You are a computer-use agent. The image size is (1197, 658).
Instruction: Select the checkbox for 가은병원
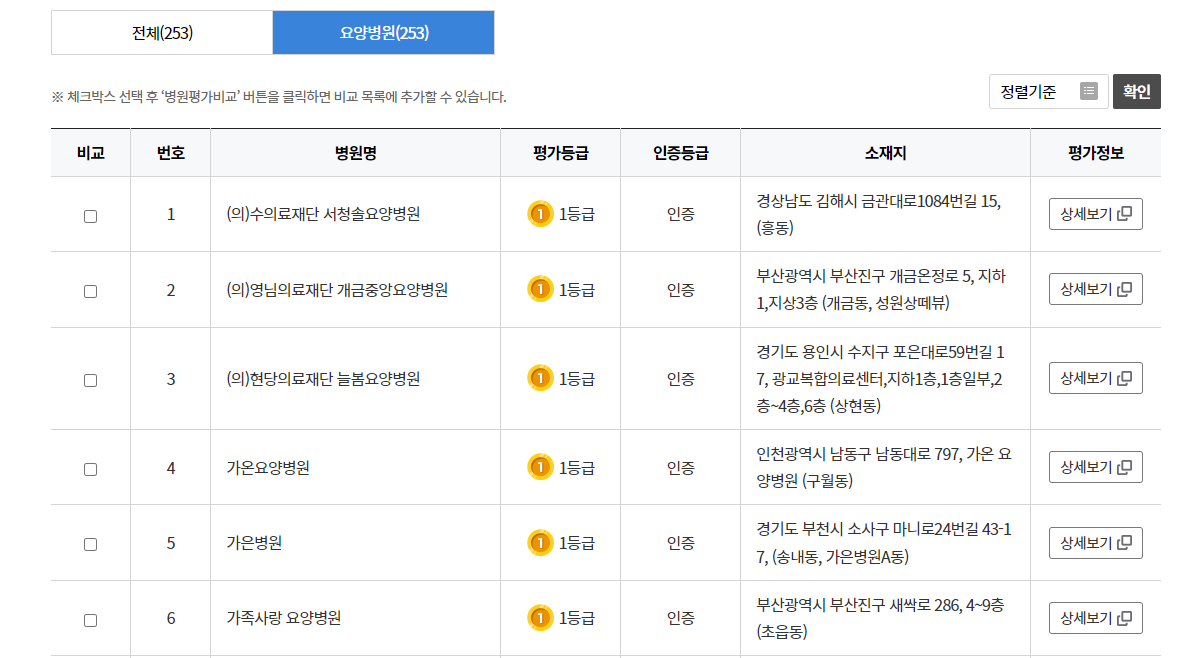[91, 544]
